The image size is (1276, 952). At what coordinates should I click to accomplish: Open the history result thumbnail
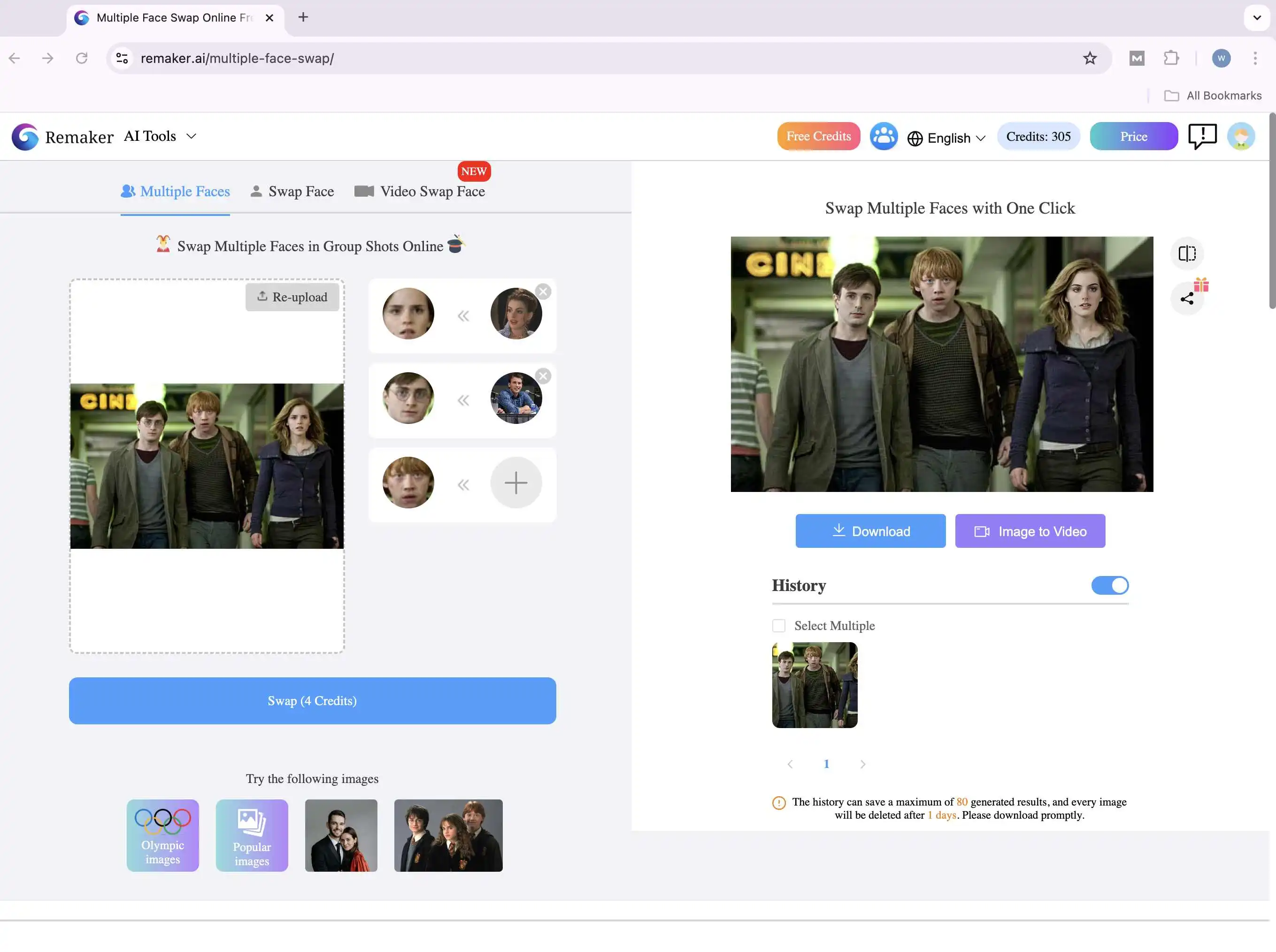coord(815,685)
